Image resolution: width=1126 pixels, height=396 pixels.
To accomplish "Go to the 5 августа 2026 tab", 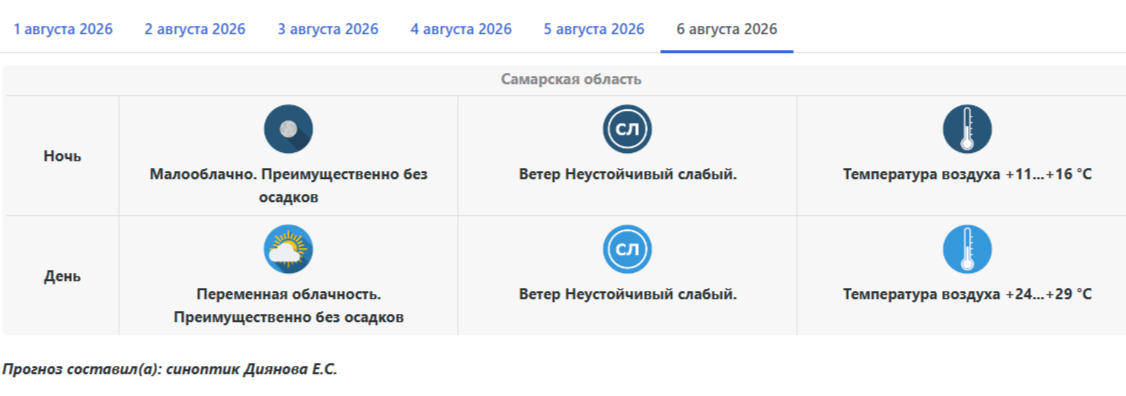I will pos(594,29).
